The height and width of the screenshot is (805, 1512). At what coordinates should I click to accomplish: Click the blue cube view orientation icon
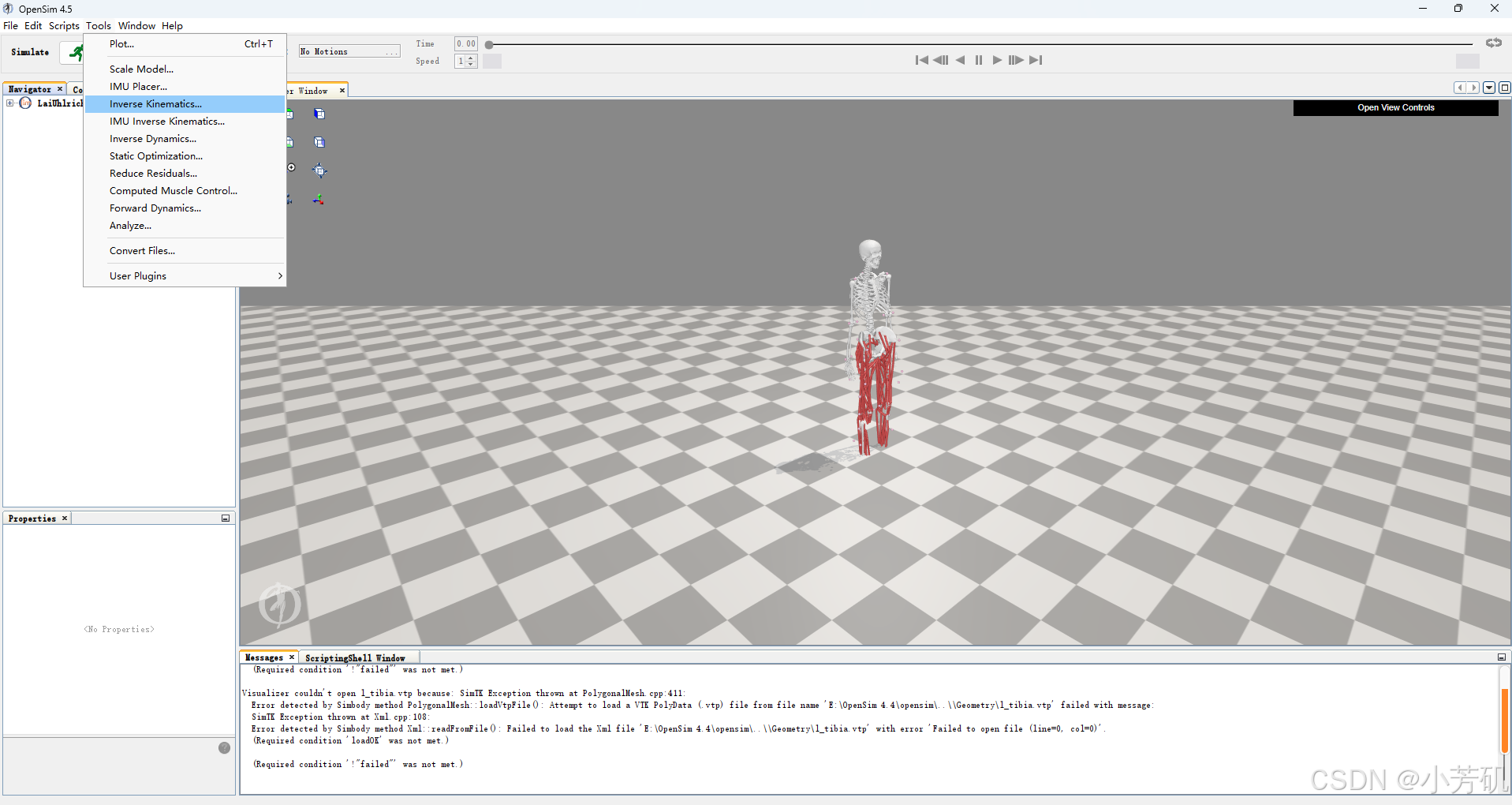pos(319,114)
